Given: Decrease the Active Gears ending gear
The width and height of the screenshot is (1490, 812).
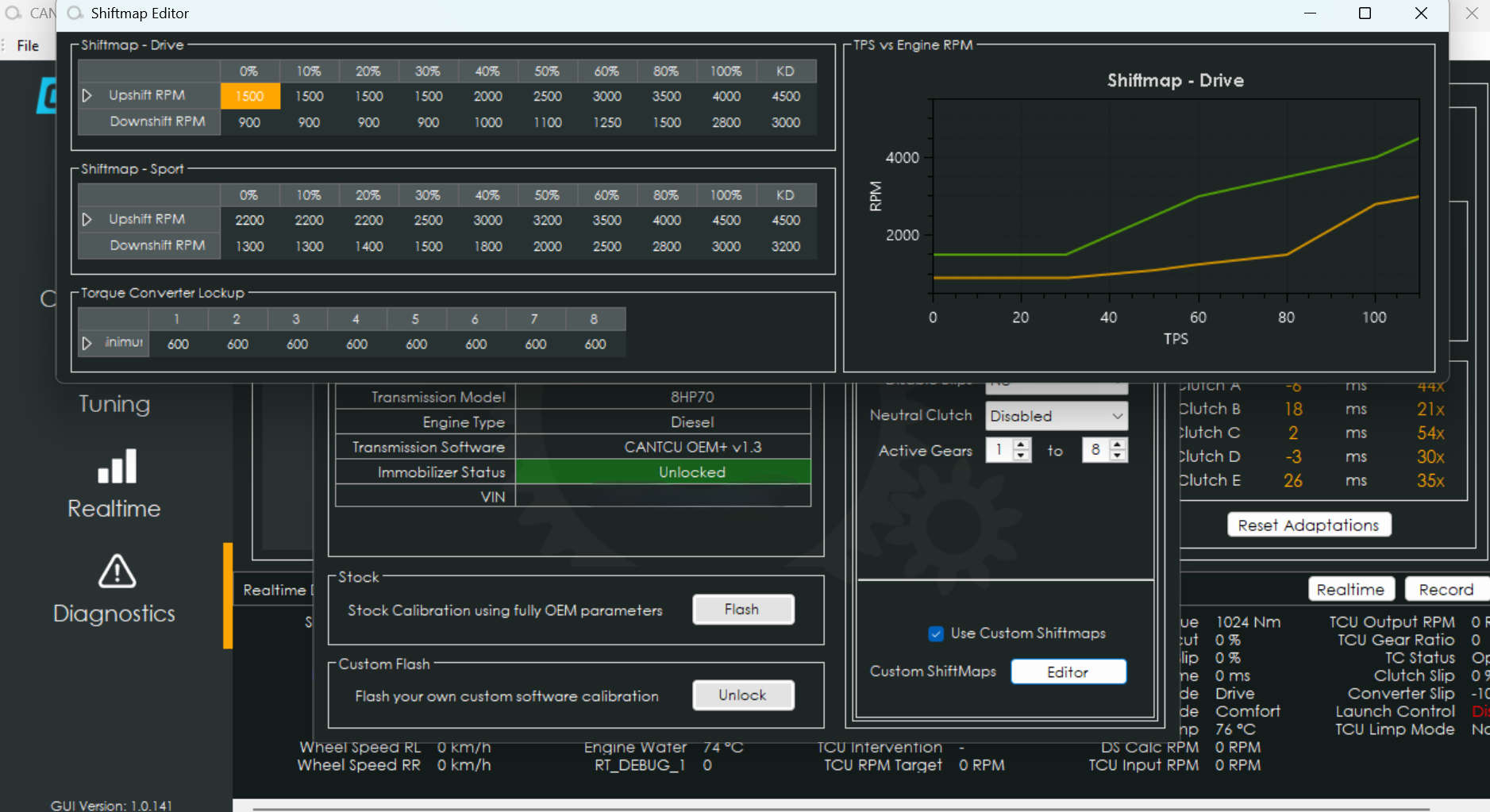Looking at the screenshot, I should [1118, 456].
